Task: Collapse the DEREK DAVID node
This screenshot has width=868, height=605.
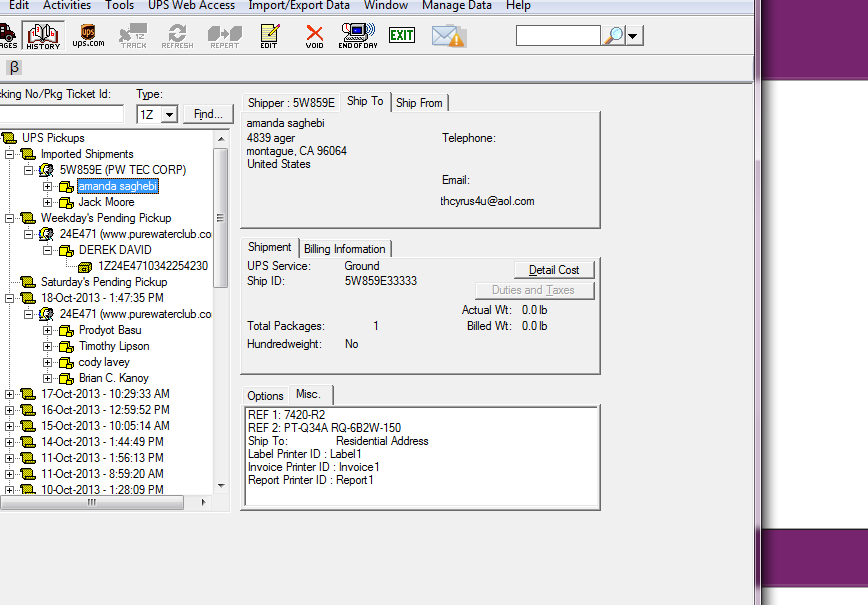Action: pyautogui.click(x=48, y=251)
